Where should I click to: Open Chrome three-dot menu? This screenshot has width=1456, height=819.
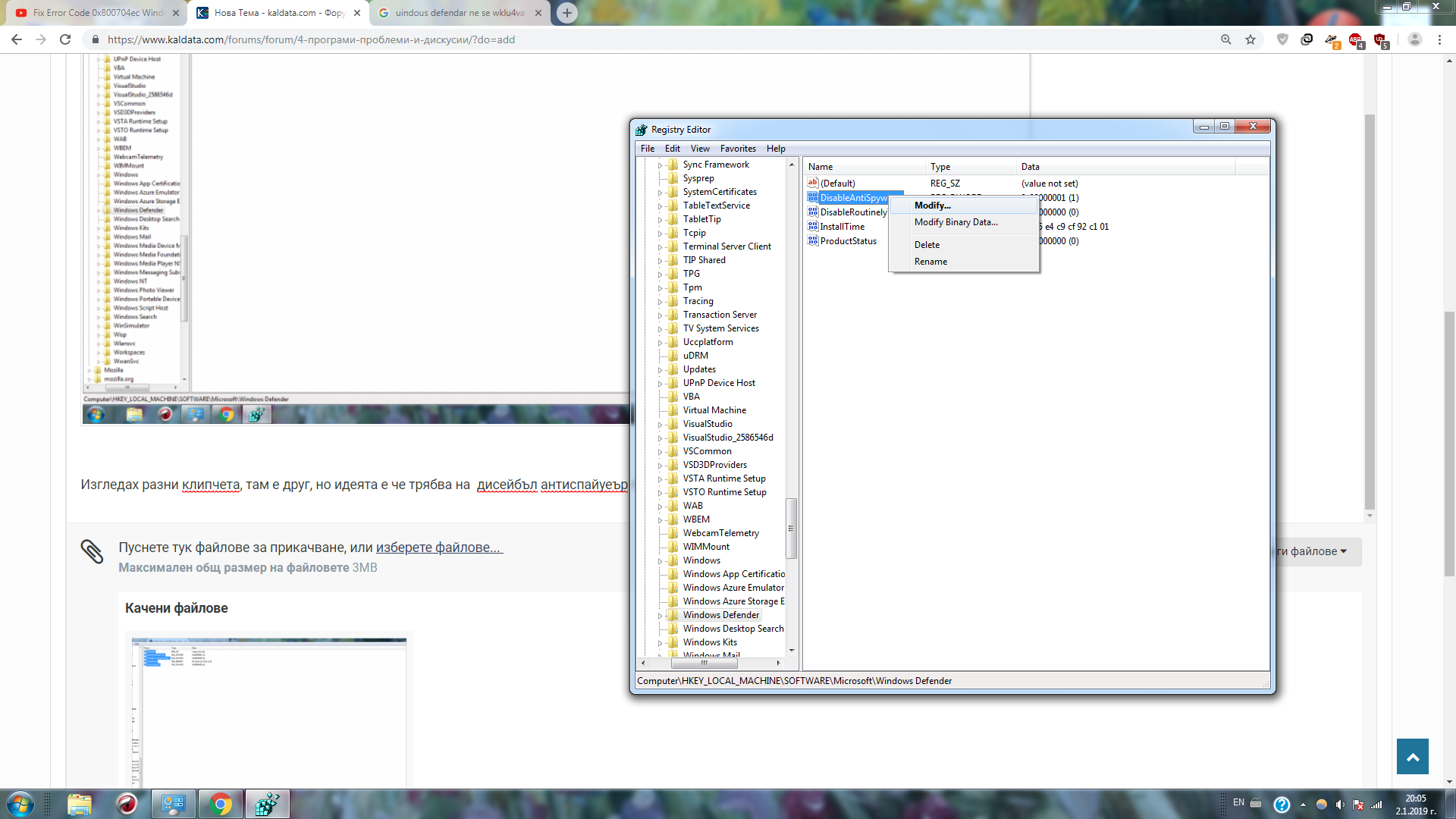(1439, 39)
